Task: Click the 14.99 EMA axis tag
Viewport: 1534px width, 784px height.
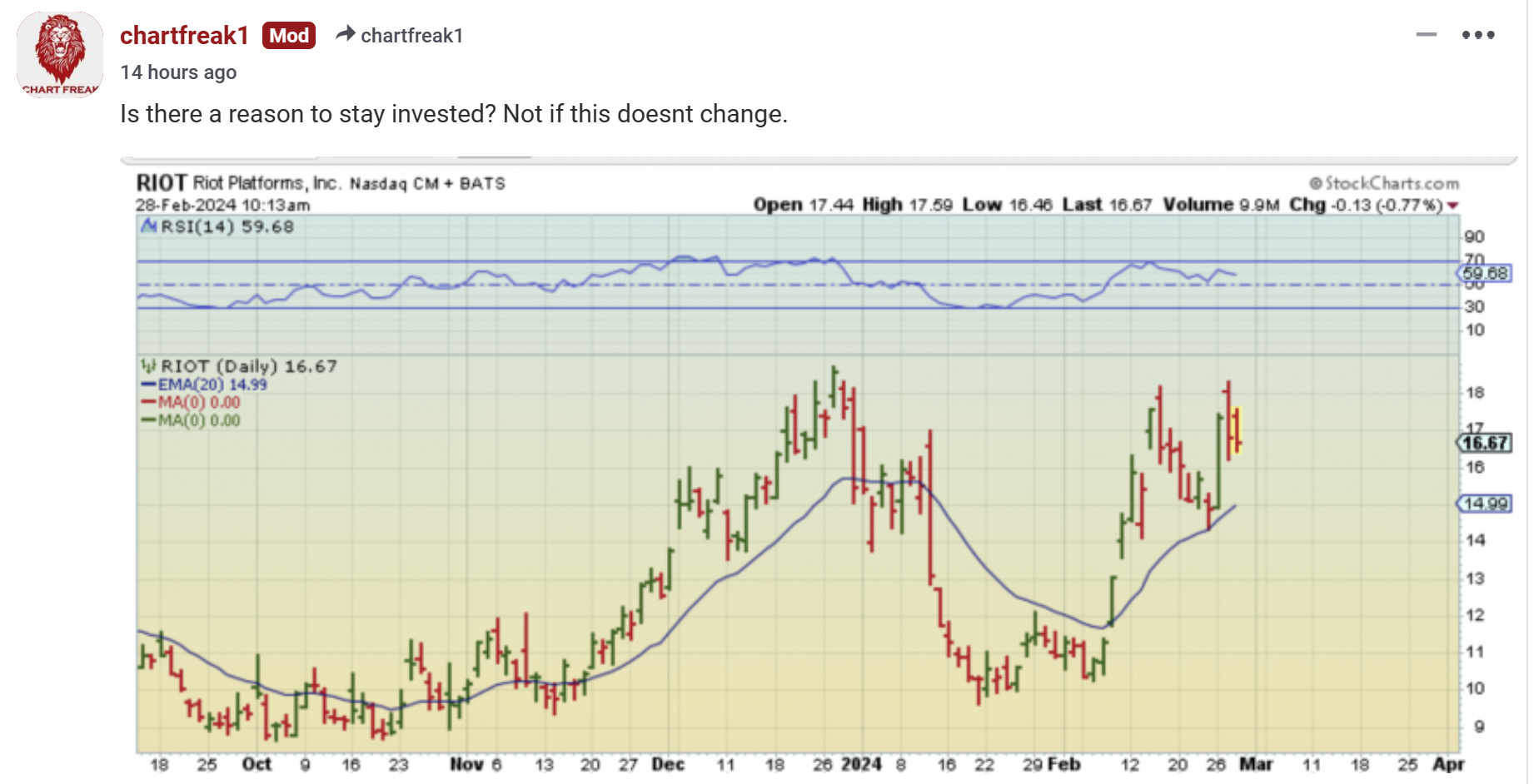Action: click(1485, 504)
